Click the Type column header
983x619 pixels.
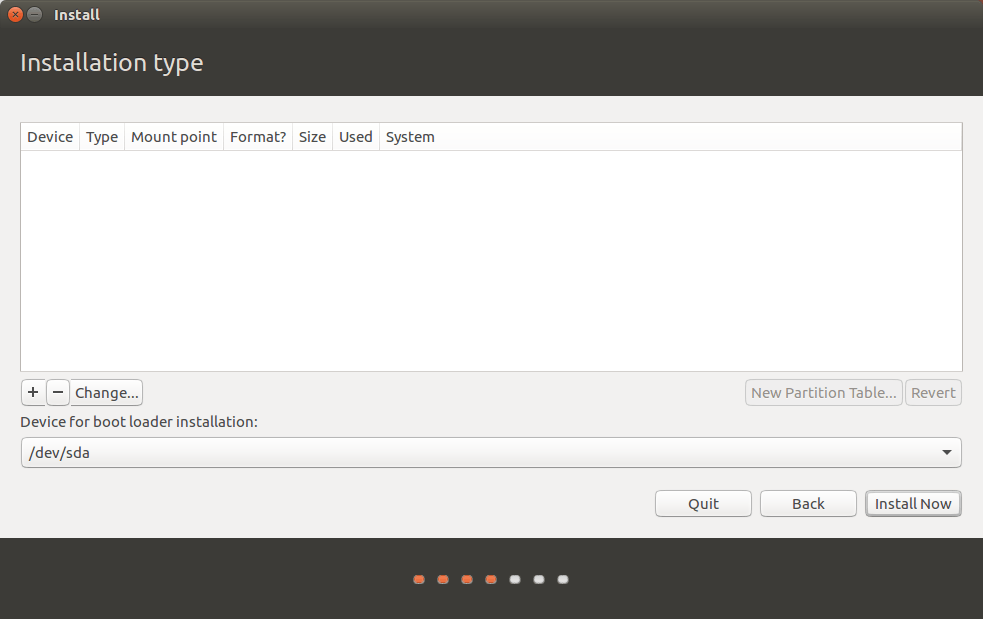[x=102, y=137]
